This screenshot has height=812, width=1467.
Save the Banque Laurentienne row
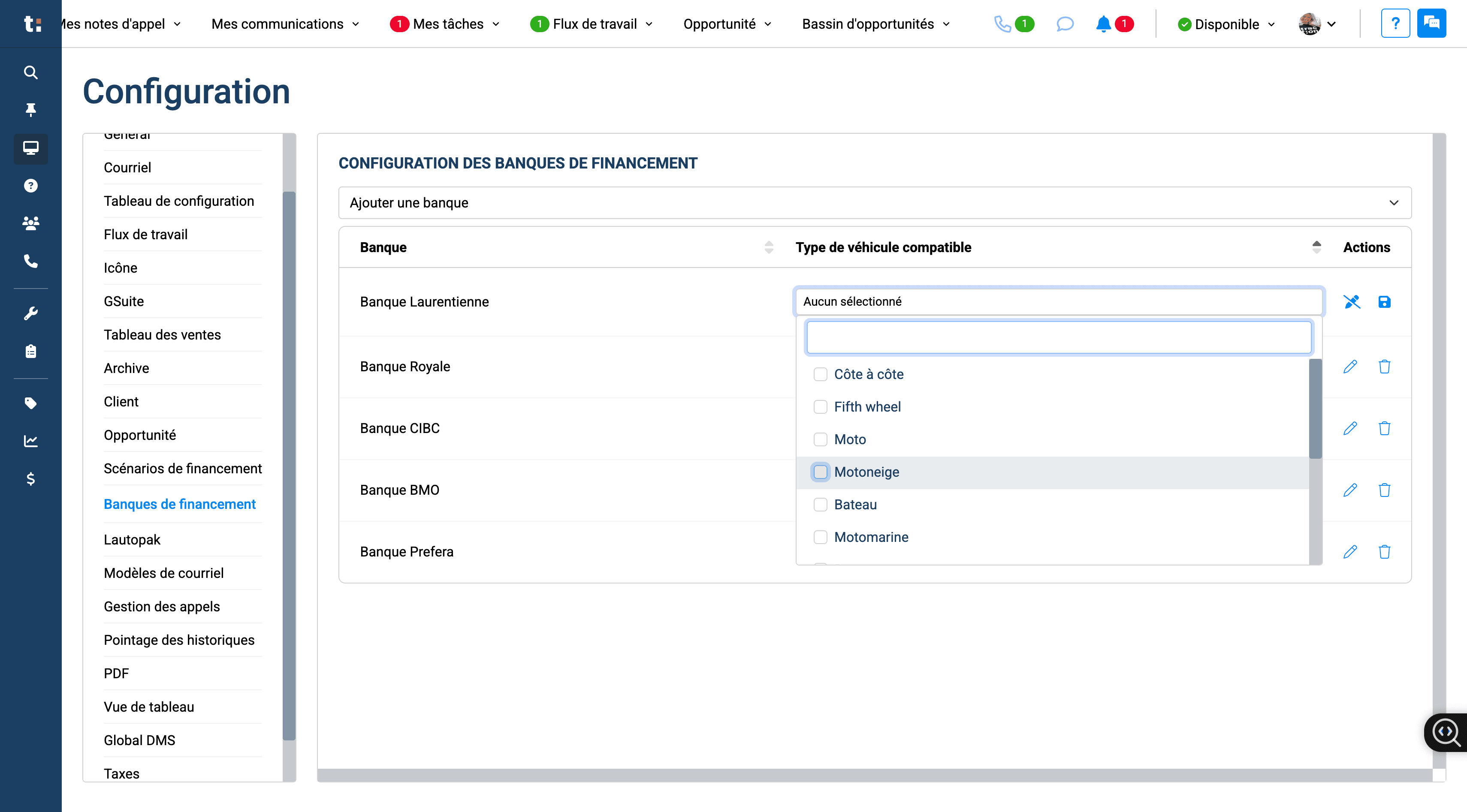1384,301
